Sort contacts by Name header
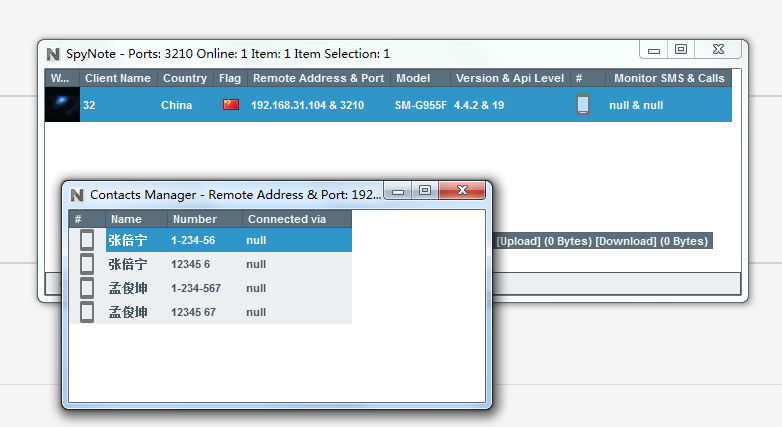The image size is (782, 427). [x=136, y=219]
